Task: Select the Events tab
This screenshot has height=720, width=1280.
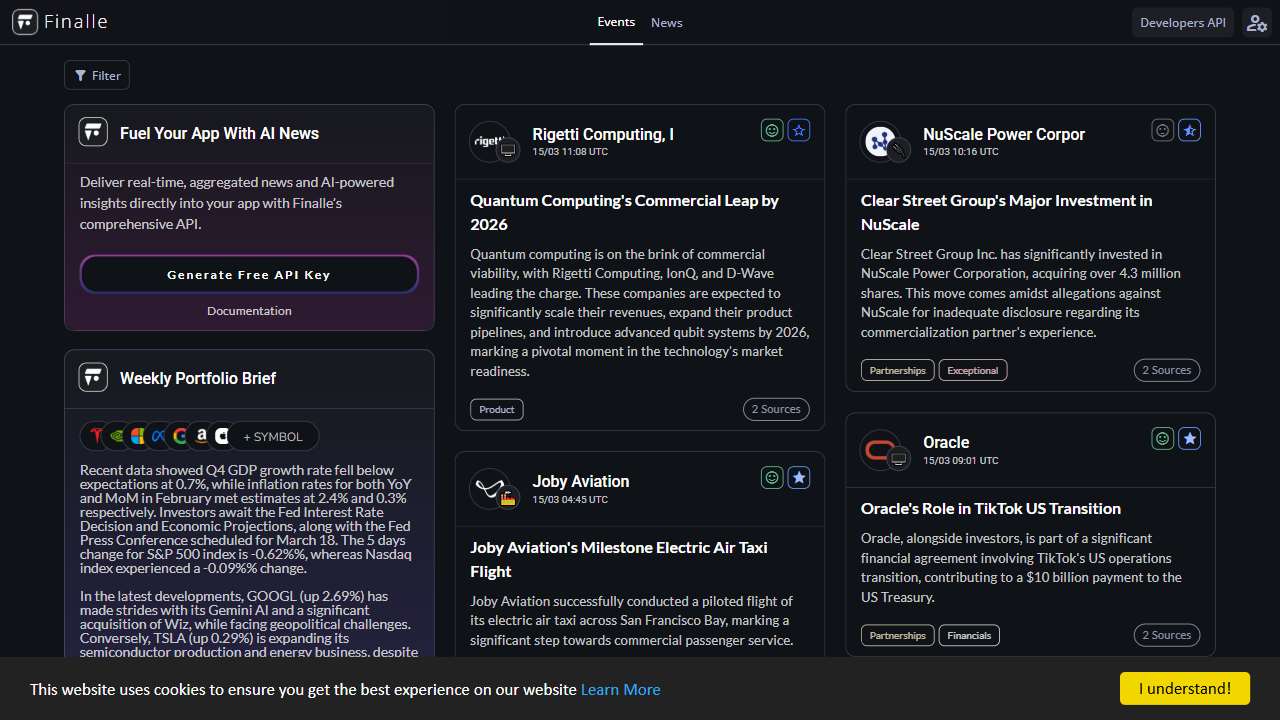Action: (616, 22)
